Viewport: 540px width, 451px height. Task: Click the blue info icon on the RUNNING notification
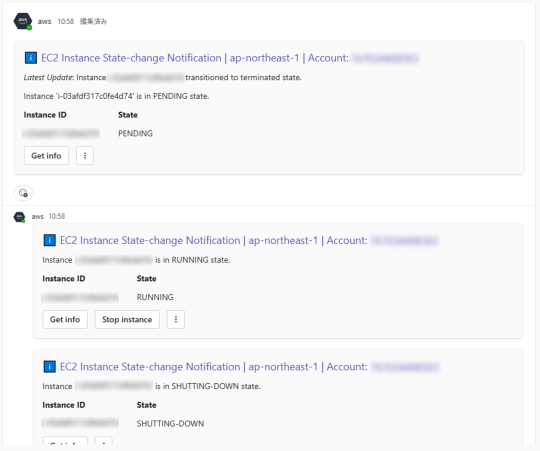(50, 240)
